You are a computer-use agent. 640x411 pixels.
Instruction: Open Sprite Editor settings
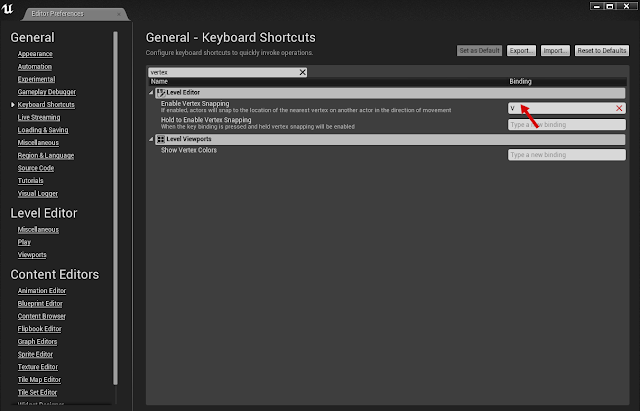point(35,354)
